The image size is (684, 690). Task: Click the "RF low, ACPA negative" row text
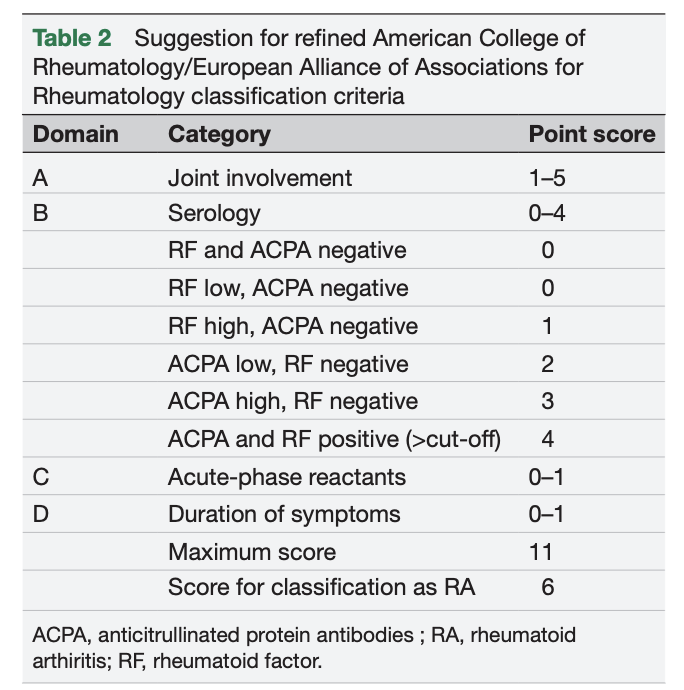(288, 288)
